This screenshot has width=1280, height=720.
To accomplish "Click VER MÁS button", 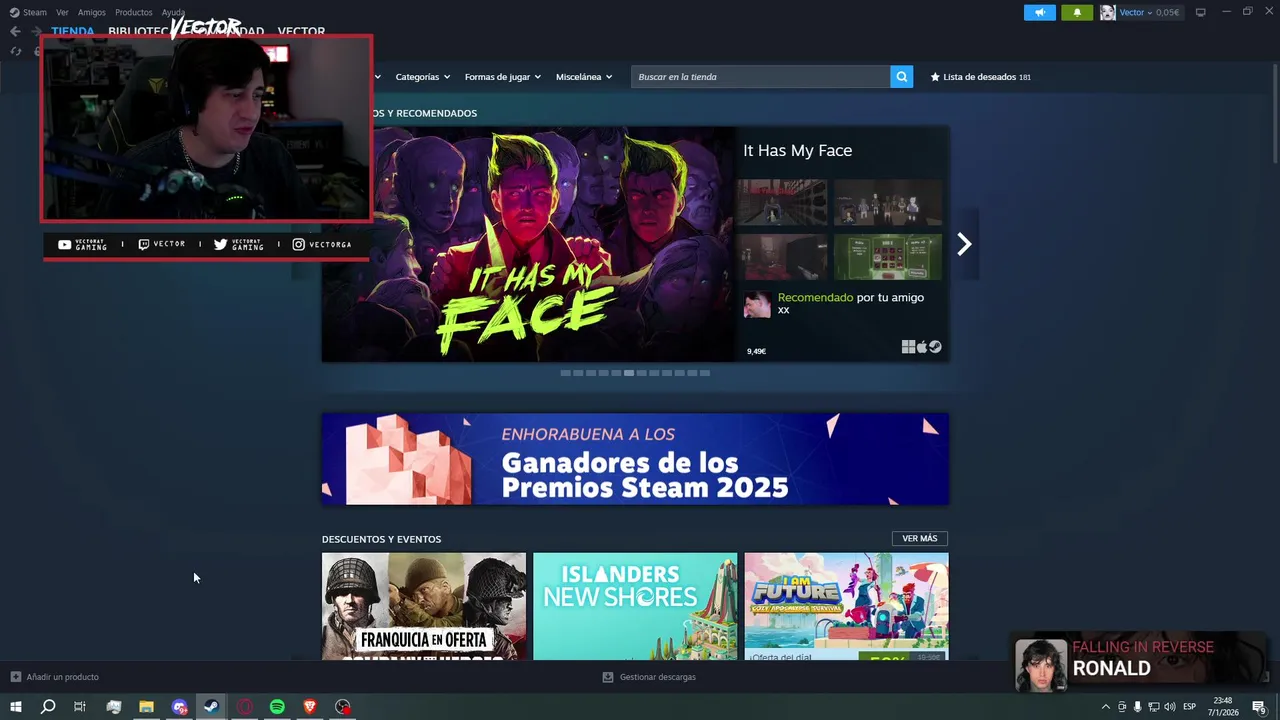I will (919, 538).
